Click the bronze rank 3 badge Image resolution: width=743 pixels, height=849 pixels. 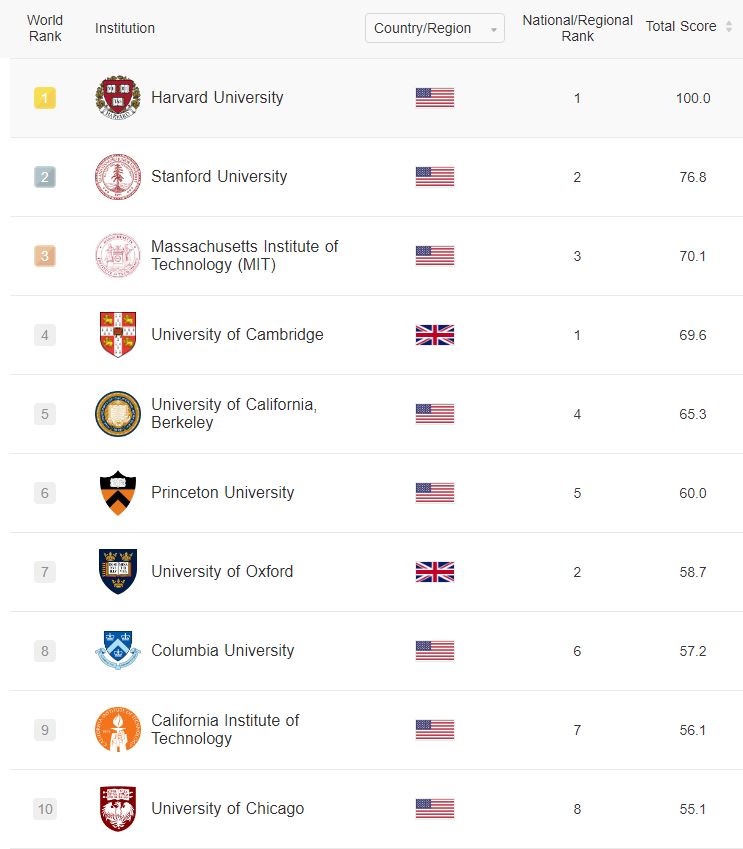click(x=45, y=256)
